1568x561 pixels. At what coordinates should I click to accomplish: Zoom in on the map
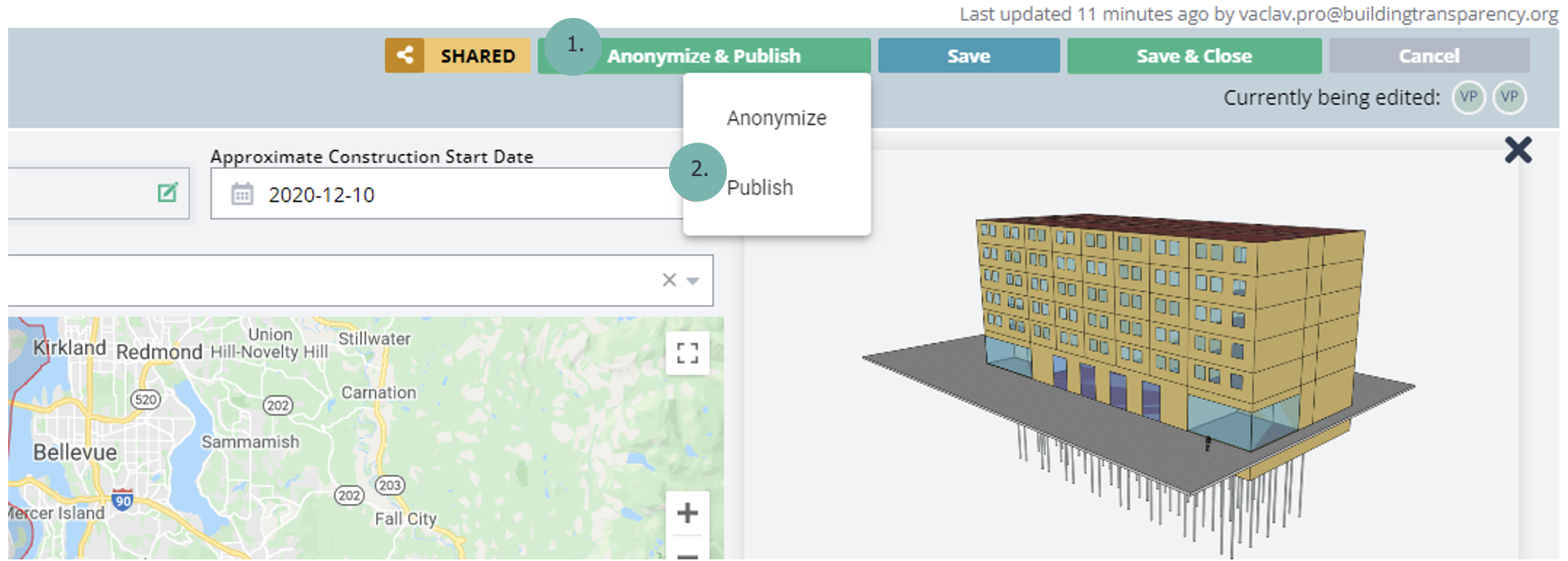click(x=687, y=513)
